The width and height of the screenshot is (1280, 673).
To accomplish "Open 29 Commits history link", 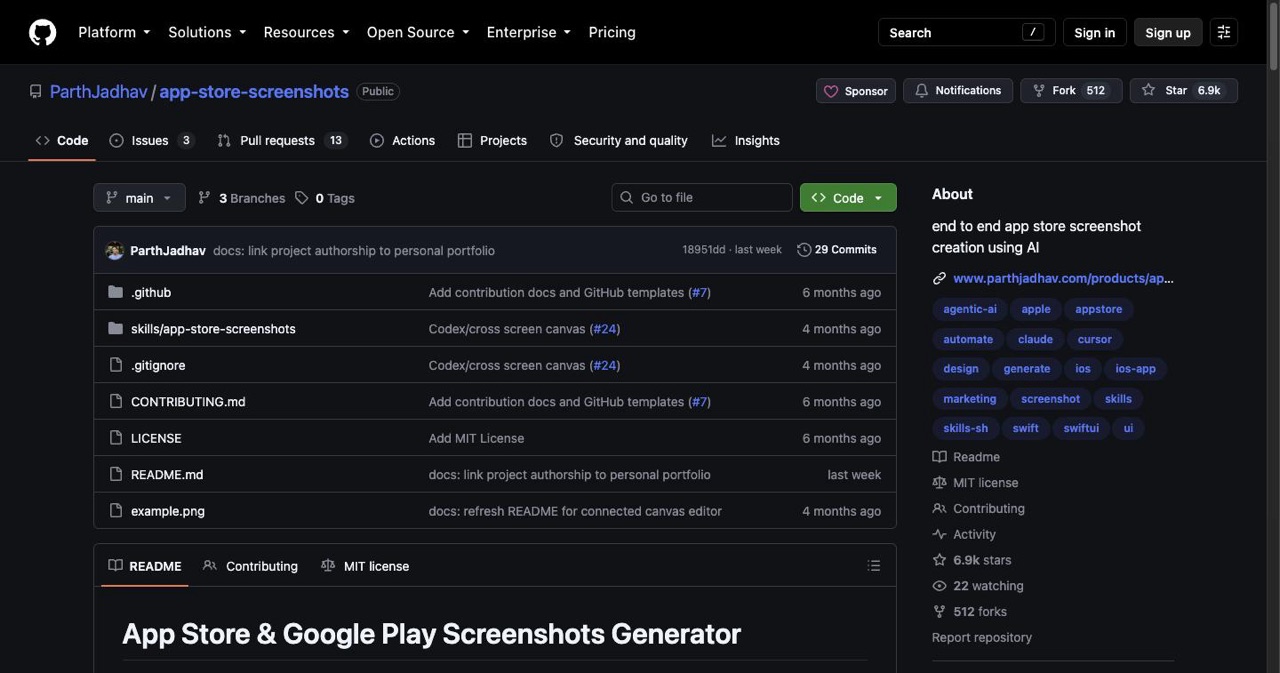I will coord(837,250).
